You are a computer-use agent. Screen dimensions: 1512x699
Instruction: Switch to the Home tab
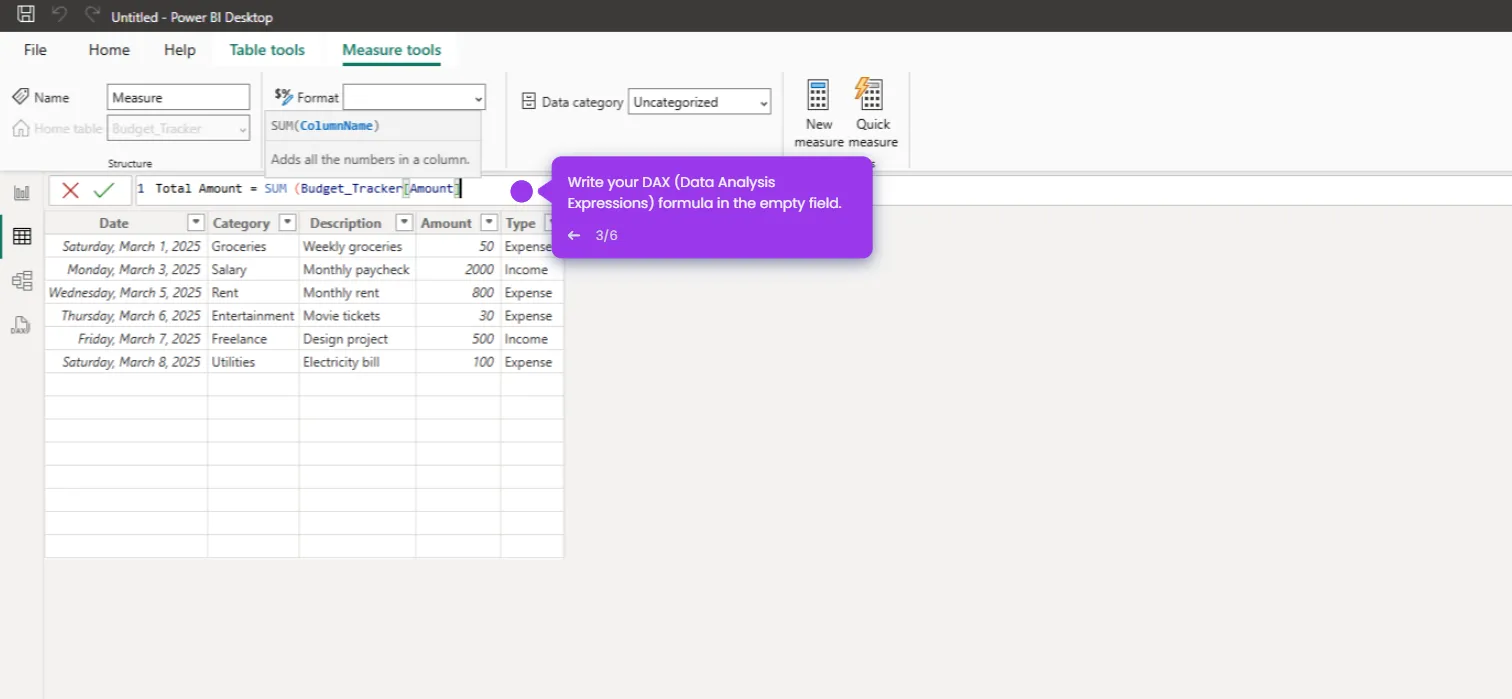(x=109, y=49)
